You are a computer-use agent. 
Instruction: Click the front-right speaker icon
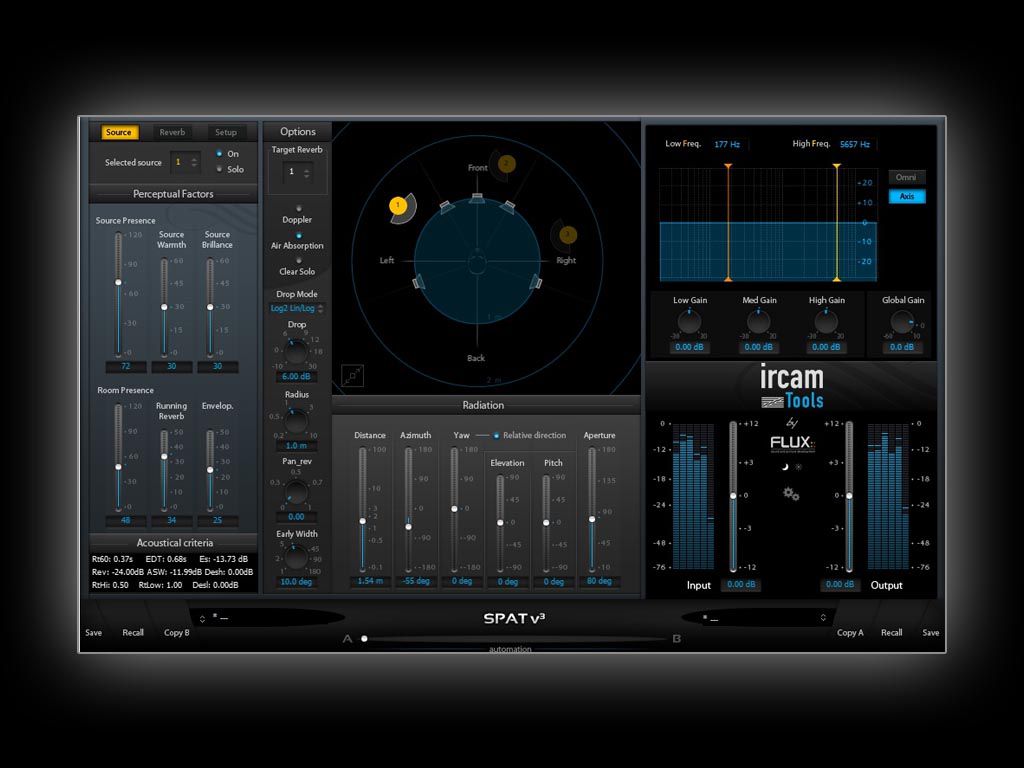(508, 206)
